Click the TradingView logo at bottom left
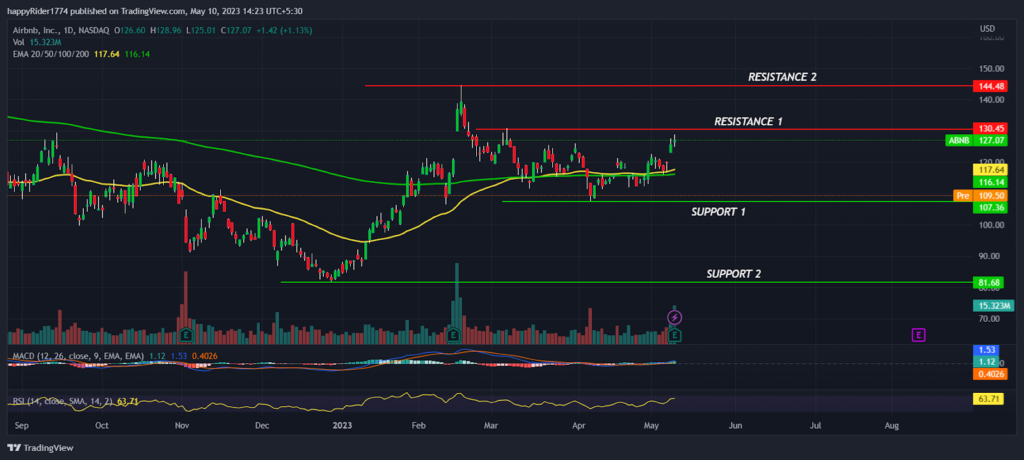Viewport: 1024px width, 460px height. pyautogui.click(x=40, y=448)
